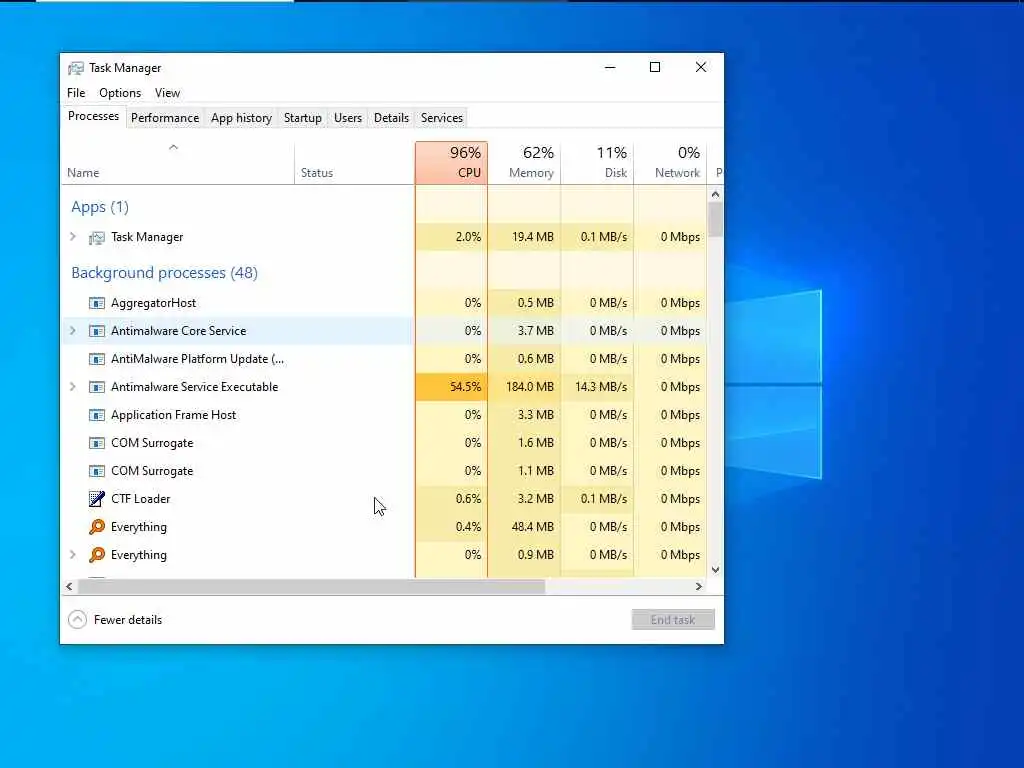Click the AggregatorHost process icon
Viewport: 1024px width, 768px height.
point(97,303)
